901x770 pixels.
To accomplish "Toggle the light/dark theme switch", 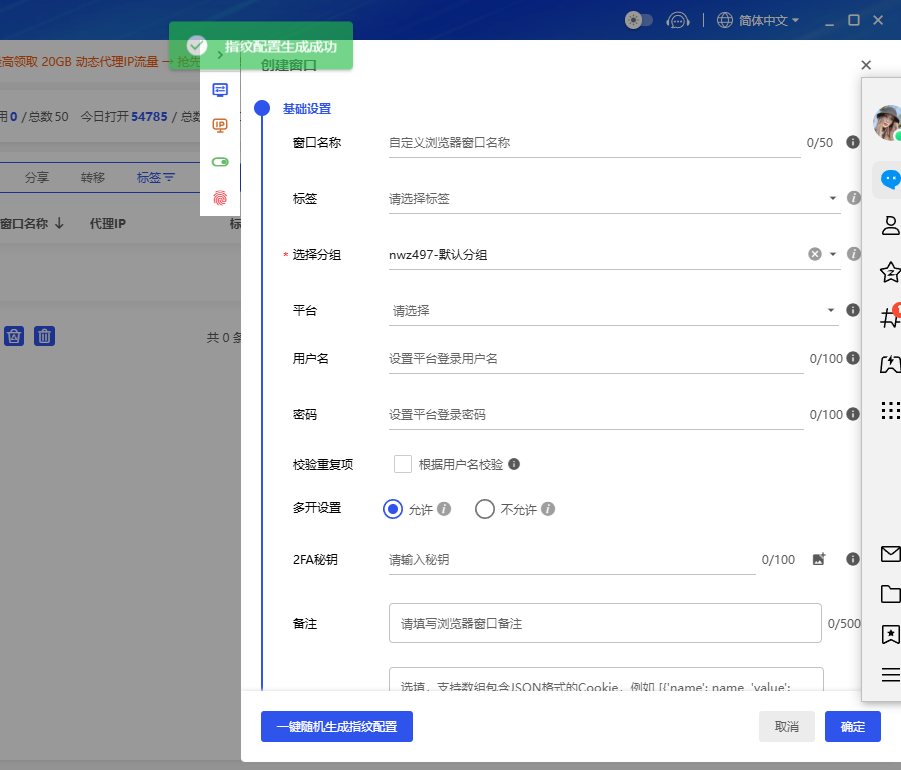I will coord(639,20).
